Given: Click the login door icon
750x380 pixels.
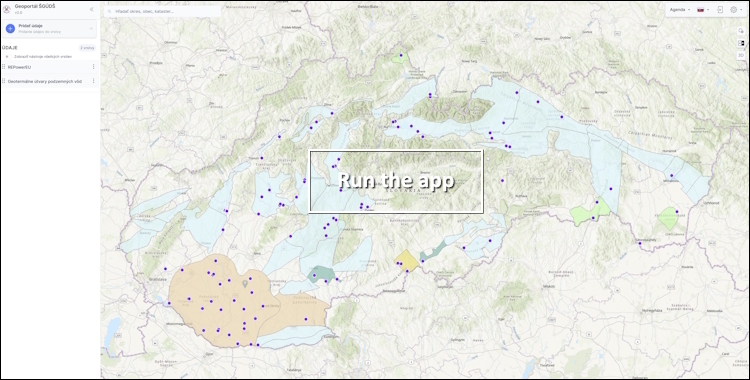Looking at the screenshot, I should (720, 10).
